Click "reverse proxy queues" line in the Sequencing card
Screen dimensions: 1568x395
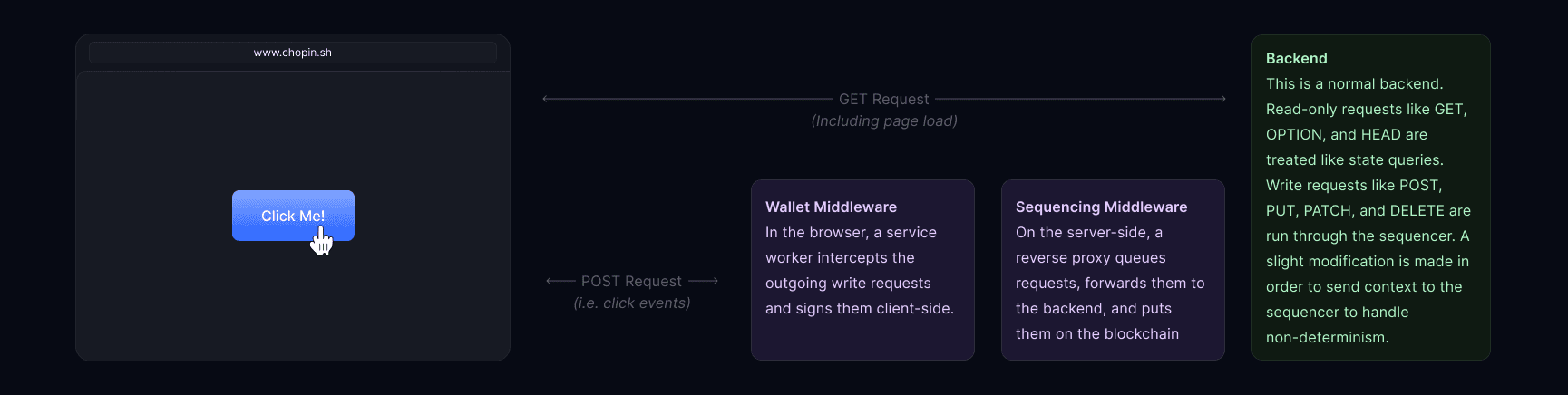coord(1090,257)
